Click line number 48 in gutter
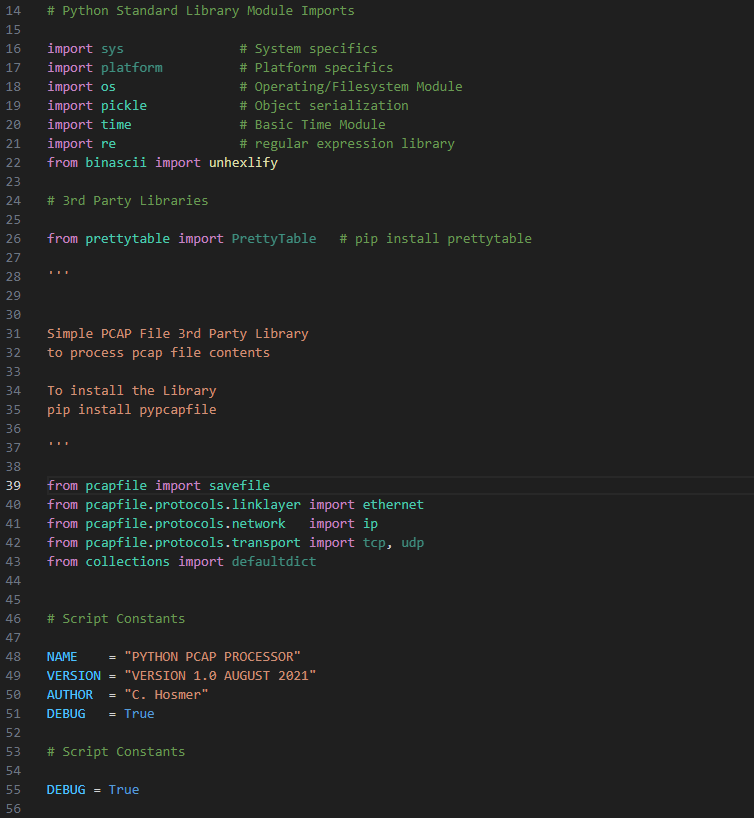The image size is (754, 818). (x=13, y=657)
